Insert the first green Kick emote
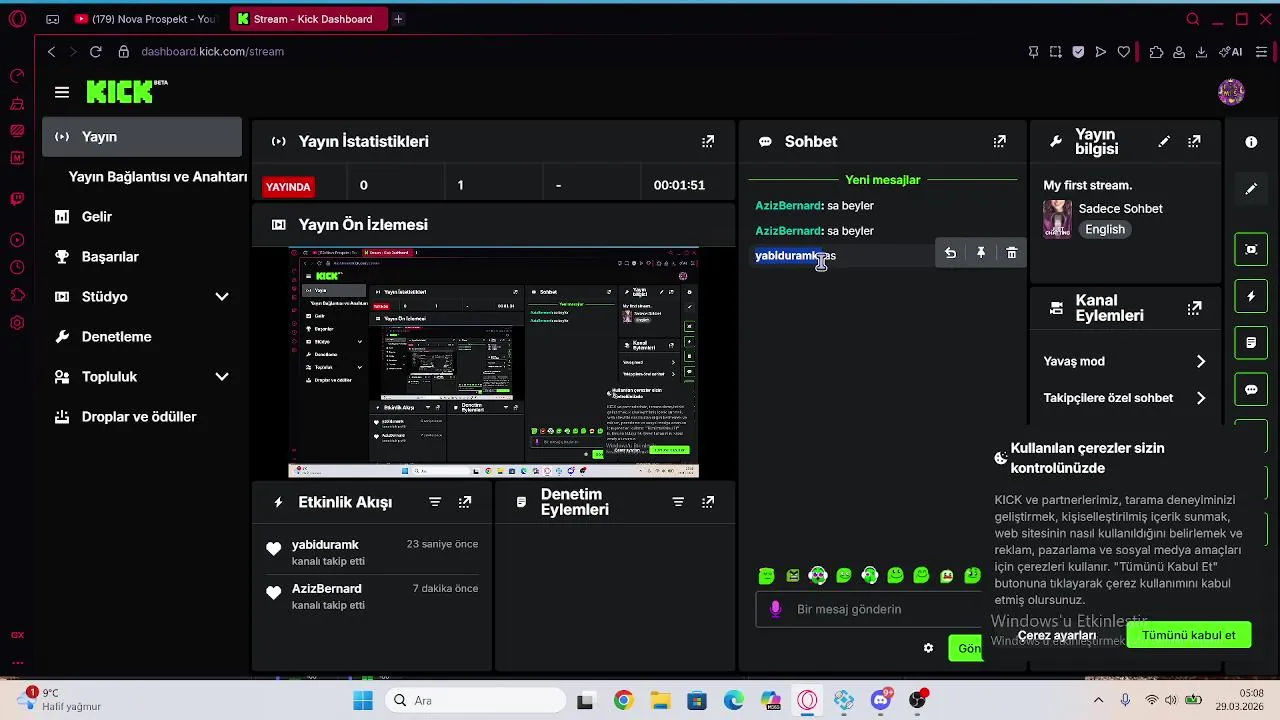The width and height of the screenshot is (1280, 720). [x=767, y=576]
